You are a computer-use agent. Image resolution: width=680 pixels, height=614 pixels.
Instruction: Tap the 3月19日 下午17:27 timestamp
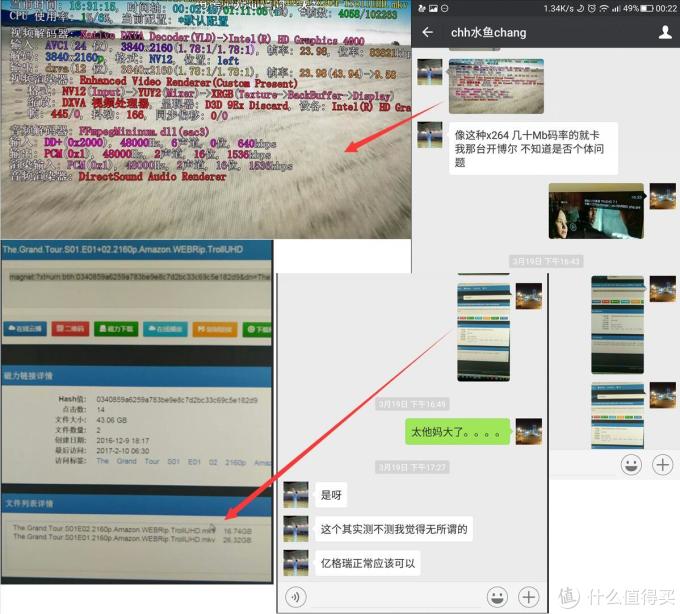pyautogui.click(x=412, y=467)
